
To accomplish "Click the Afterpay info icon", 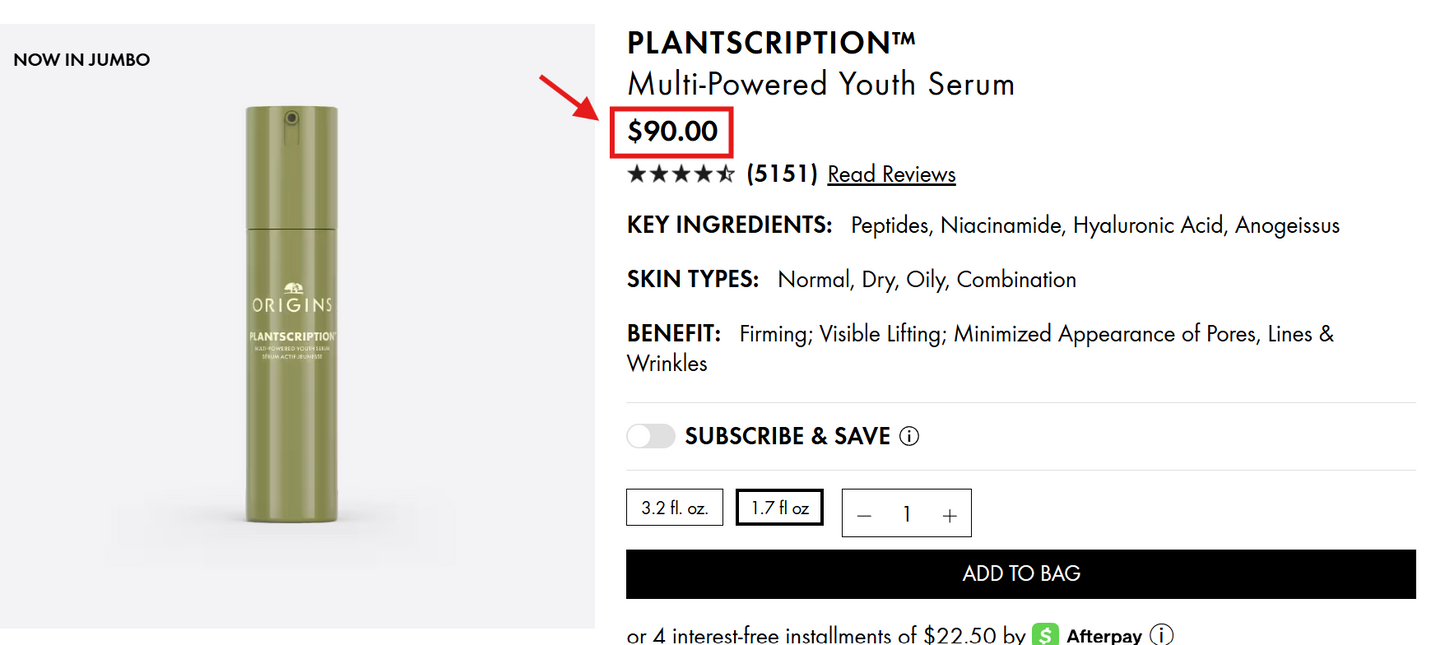I will pos(1162,635).
